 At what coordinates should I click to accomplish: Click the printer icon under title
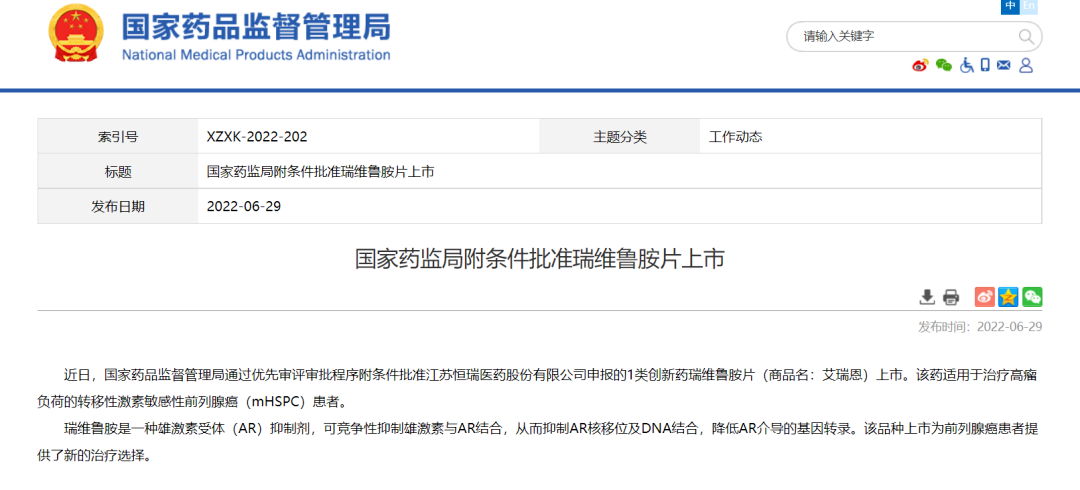click(x=951, y=297)
